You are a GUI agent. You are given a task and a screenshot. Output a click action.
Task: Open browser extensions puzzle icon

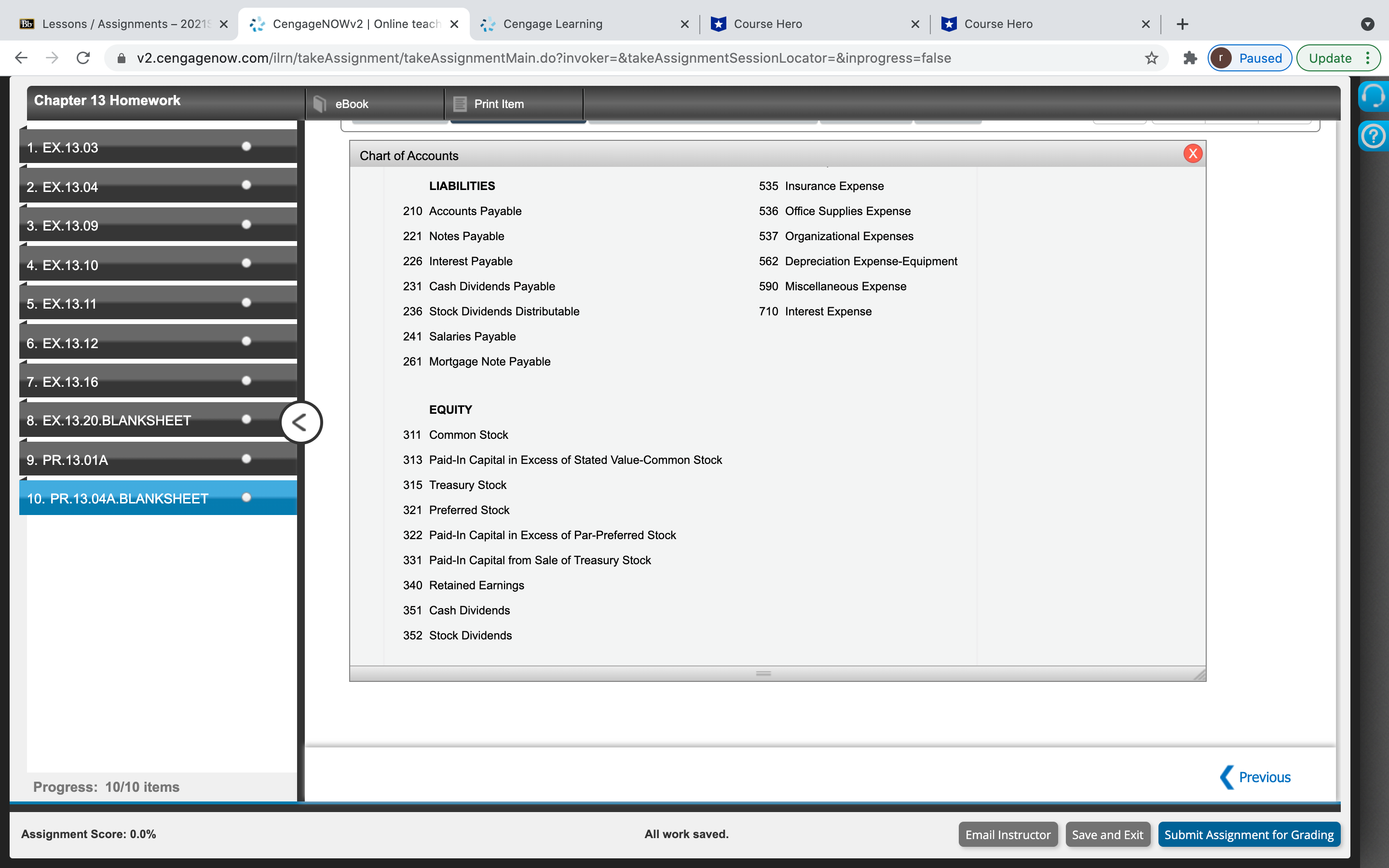[x=1190, y=58]
